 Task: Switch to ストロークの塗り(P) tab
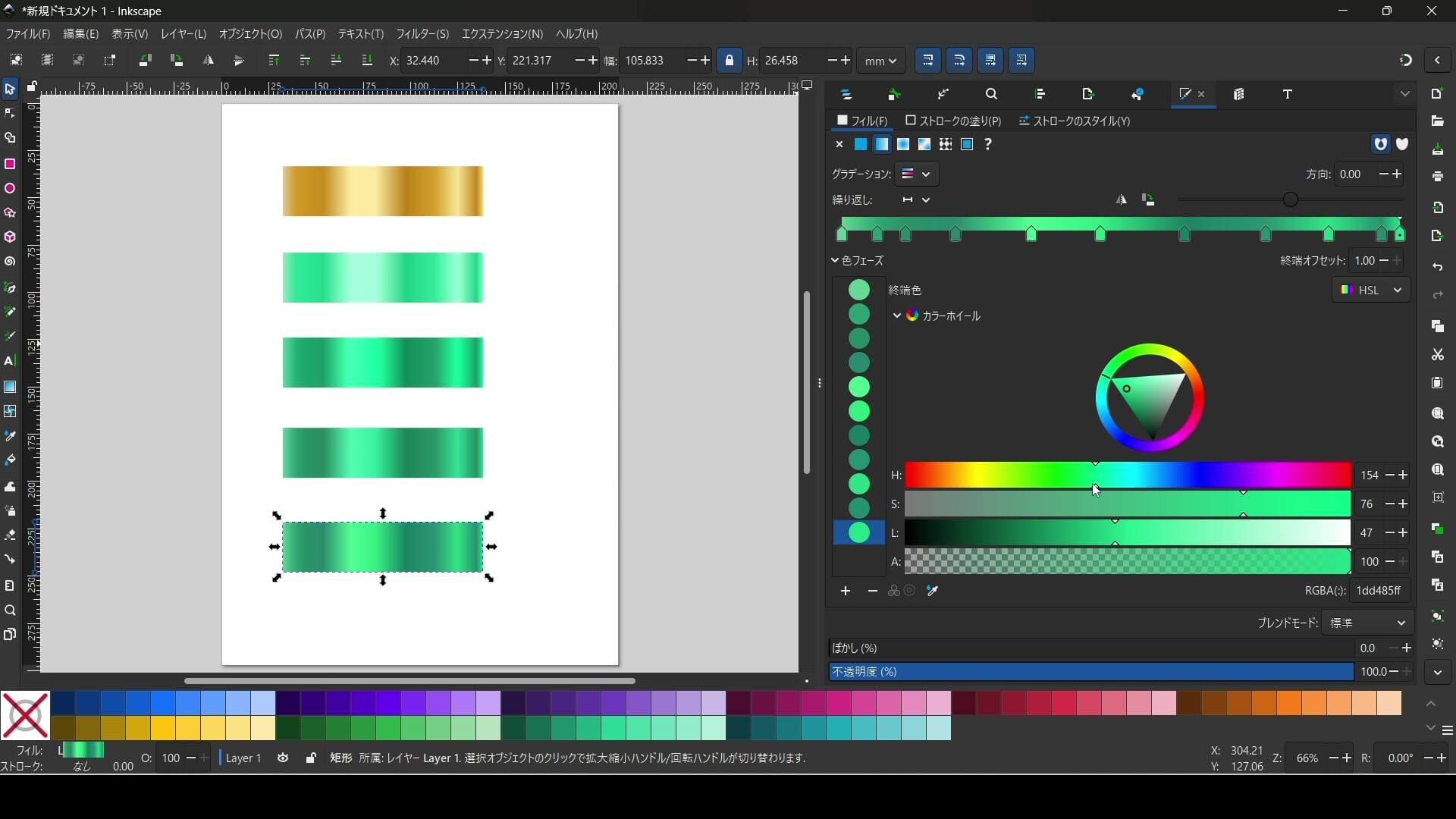click(x=953, y=121)
